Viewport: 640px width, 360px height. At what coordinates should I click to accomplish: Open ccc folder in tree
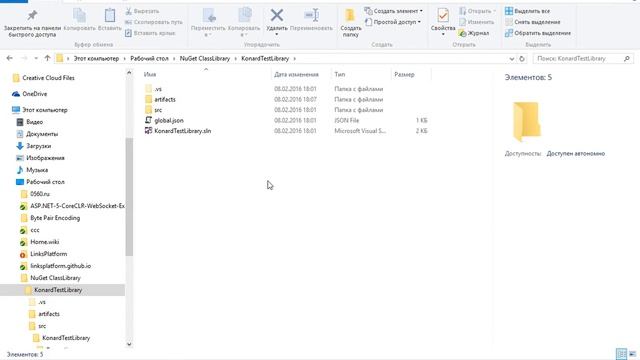[35, 230]
